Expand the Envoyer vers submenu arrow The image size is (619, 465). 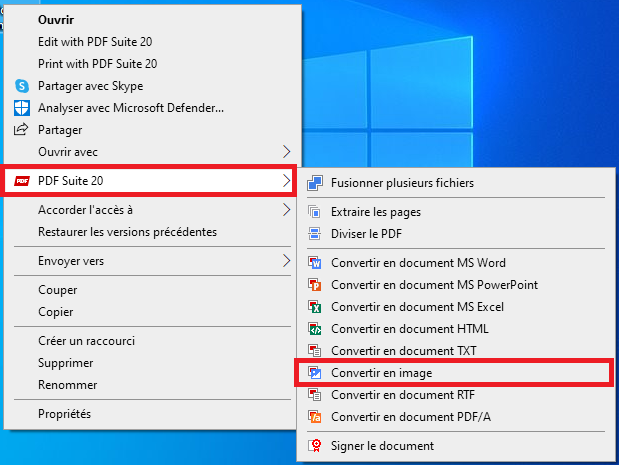coord(287,261)
